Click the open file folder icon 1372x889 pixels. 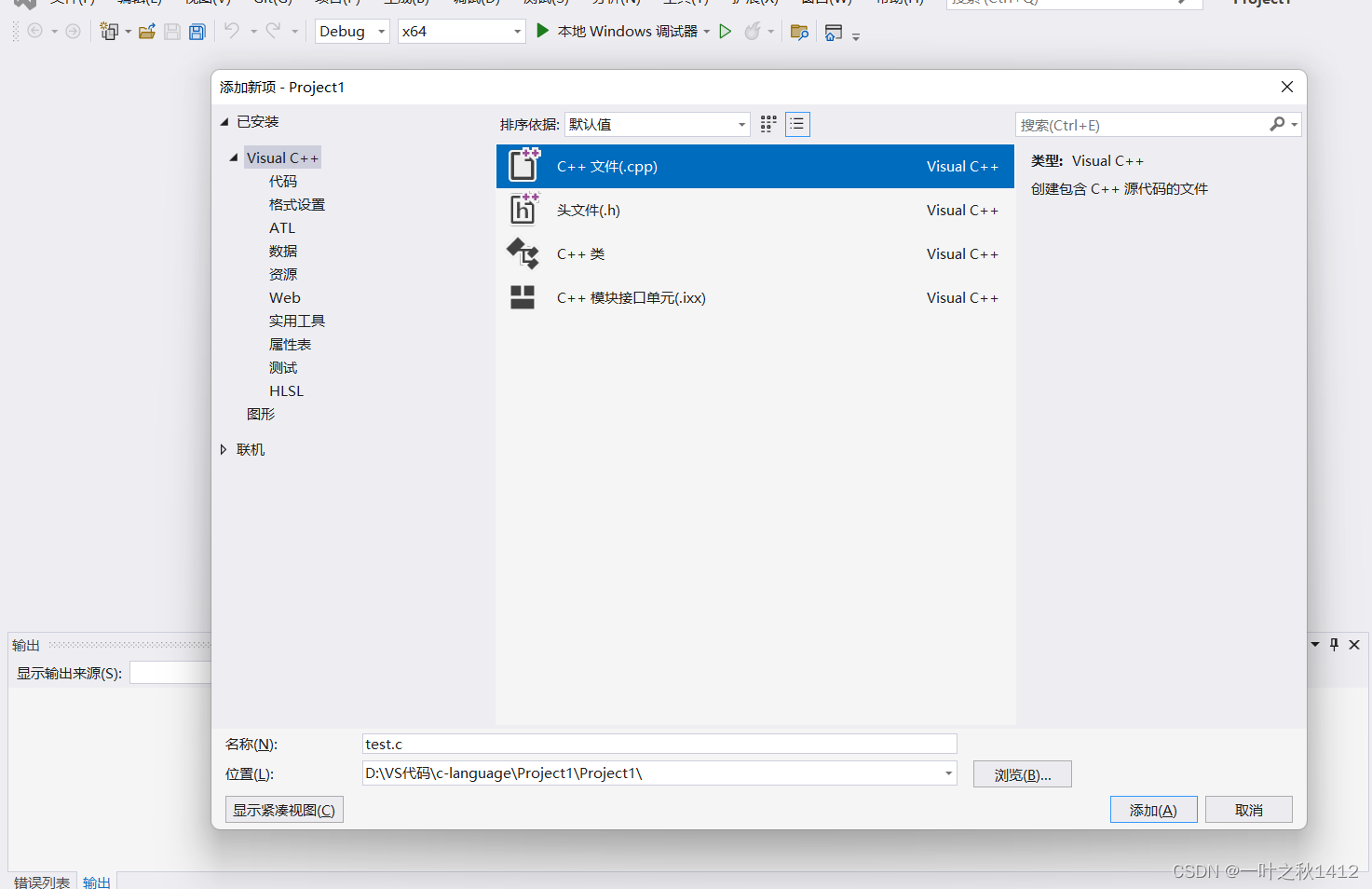(147, 31)
